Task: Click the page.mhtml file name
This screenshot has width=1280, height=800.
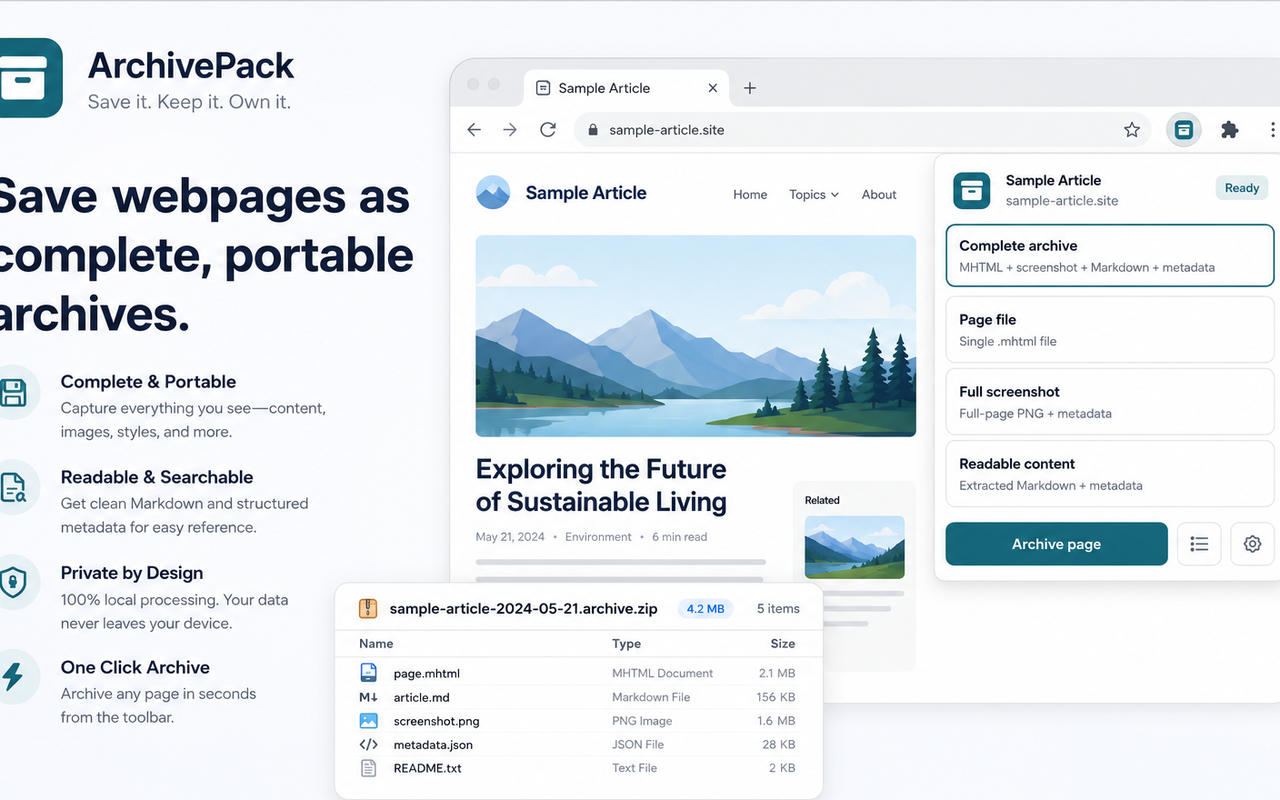Action: click(427, 673)
